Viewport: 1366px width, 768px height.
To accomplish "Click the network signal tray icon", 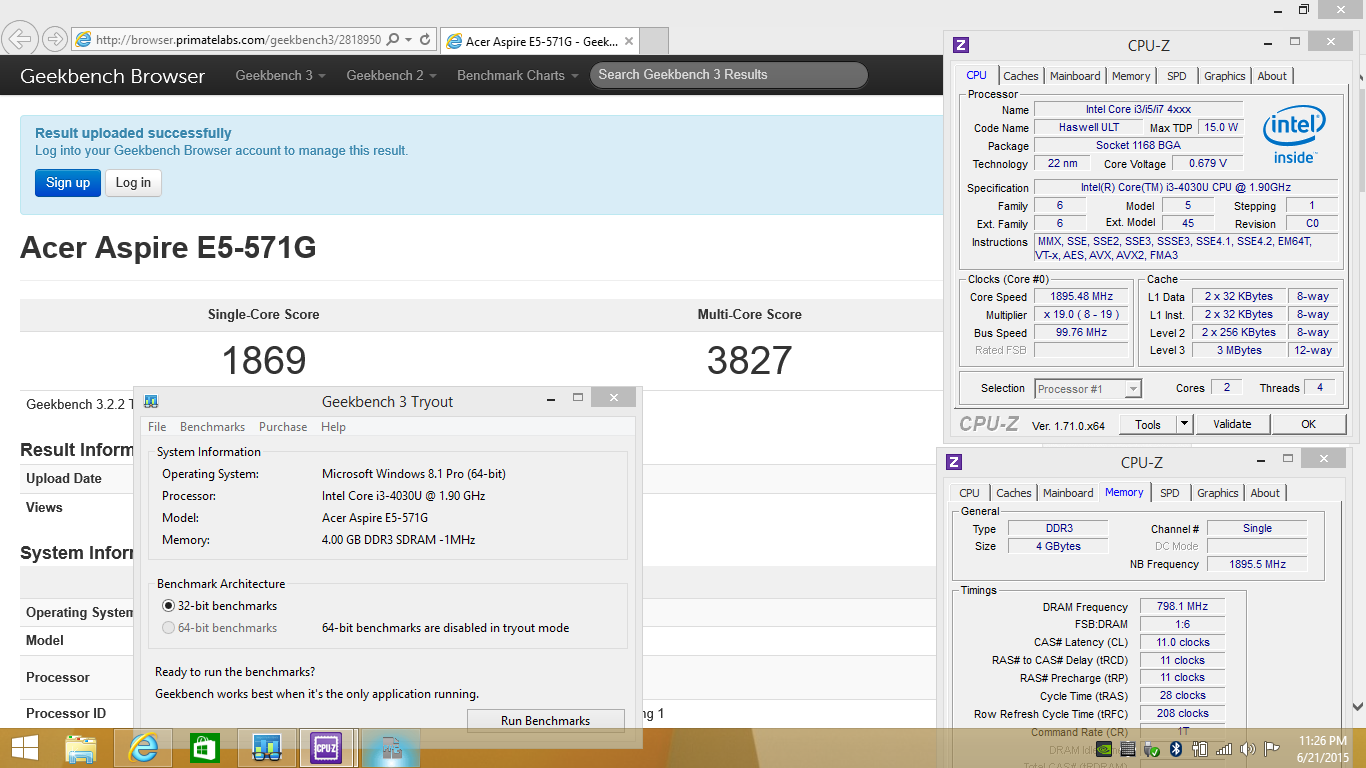I will [x=1224, y=749].
